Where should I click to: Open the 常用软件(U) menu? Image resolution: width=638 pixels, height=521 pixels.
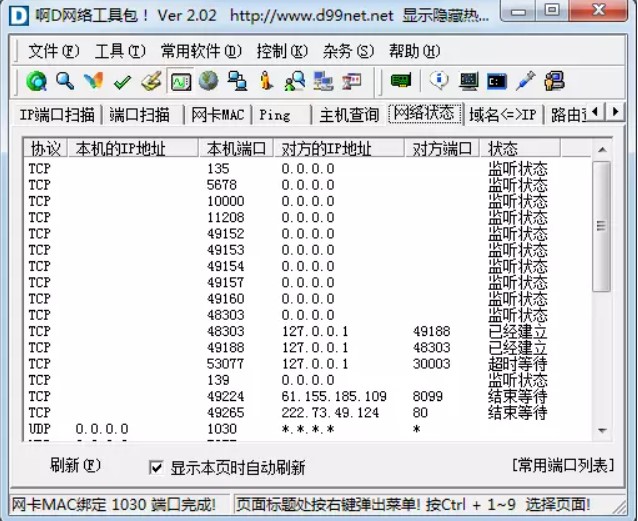[x=200, y=51]
